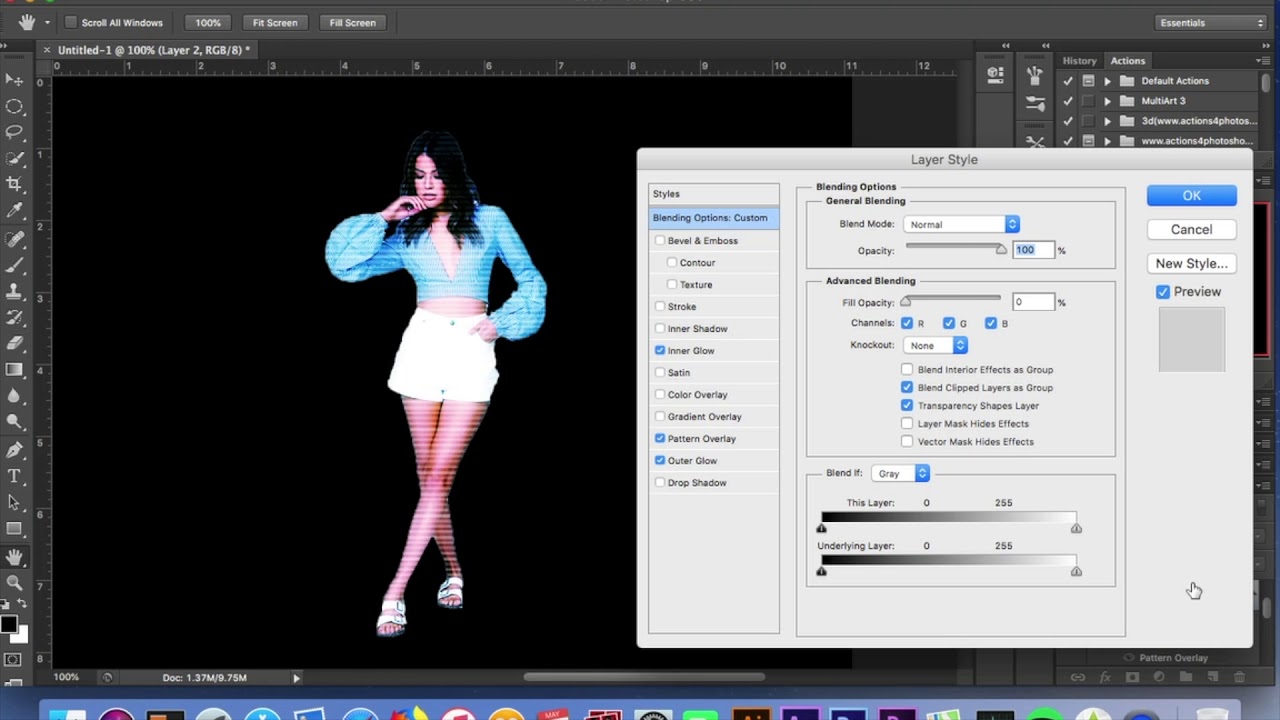Viewport: 1280px width, 720px height.
Task: Click the Fill Opacity slider handle
Action: coord(906,302)
